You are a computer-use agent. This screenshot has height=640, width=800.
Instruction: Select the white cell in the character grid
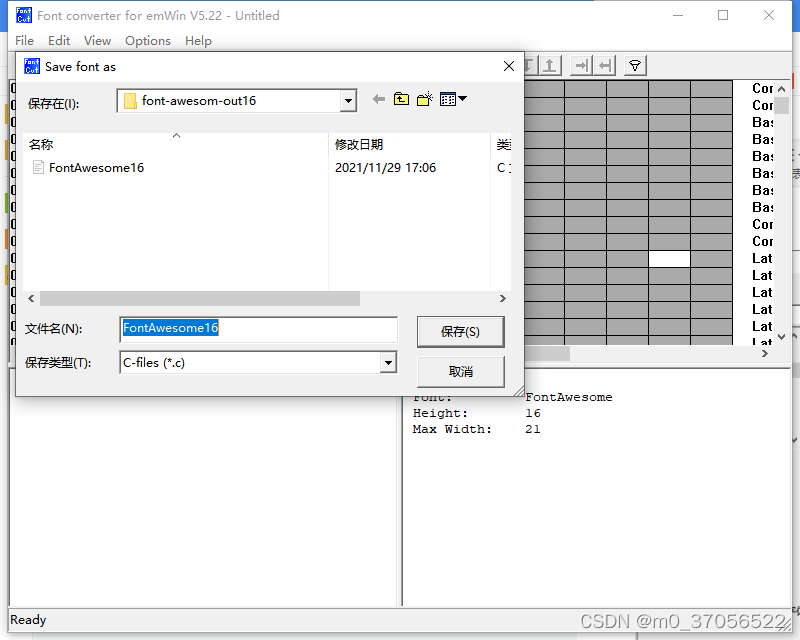(669, 259)
